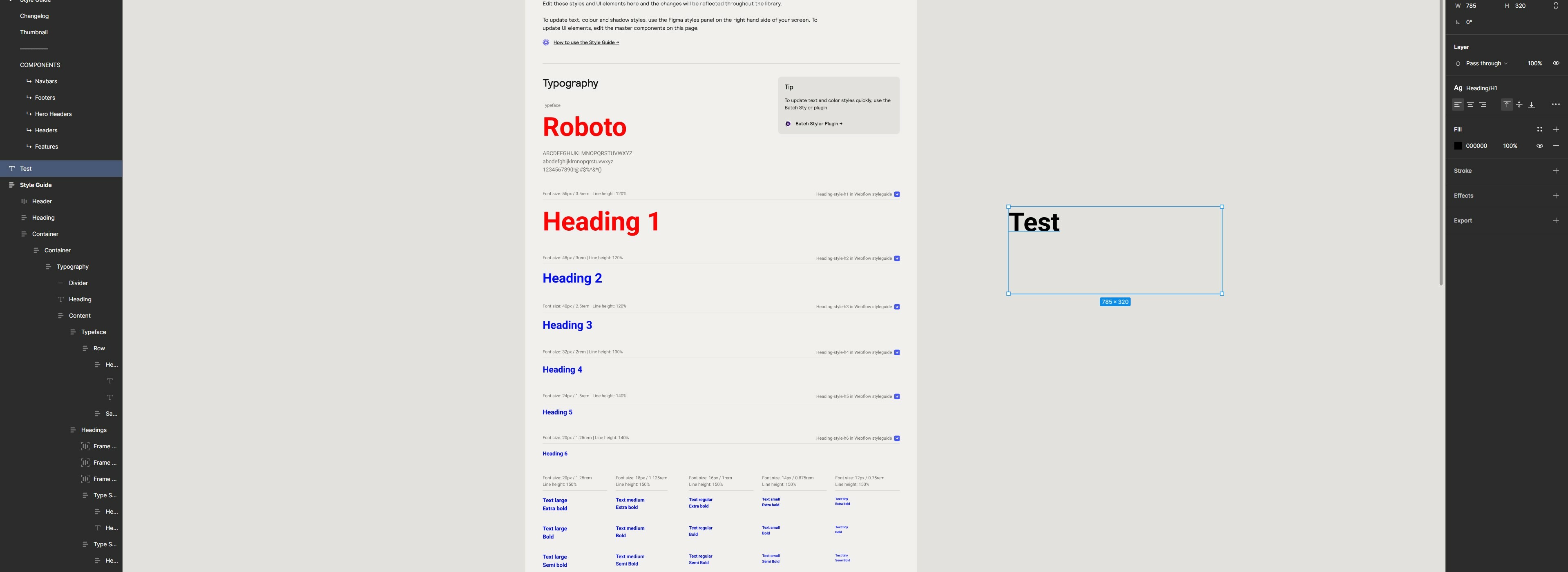
Task: Open the Hero Headers page
Action: [53, 114]
